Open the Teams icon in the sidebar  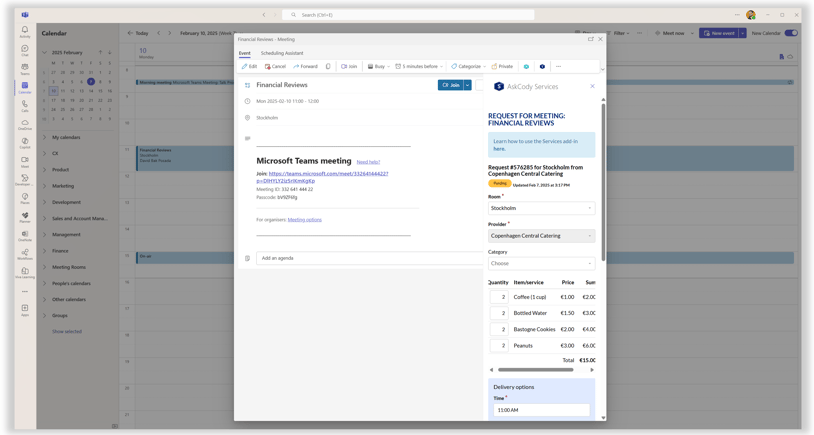24,69
